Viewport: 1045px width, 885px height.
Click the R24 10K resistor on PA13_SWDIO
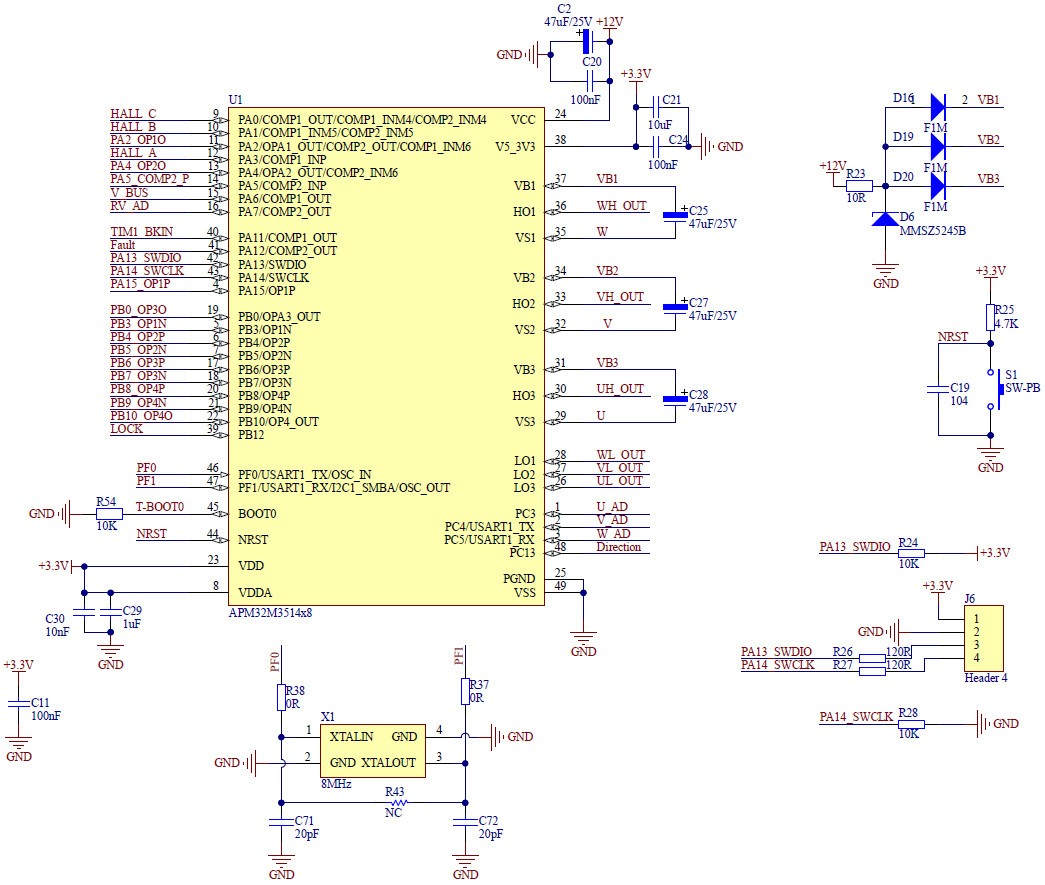click(911, 553)
